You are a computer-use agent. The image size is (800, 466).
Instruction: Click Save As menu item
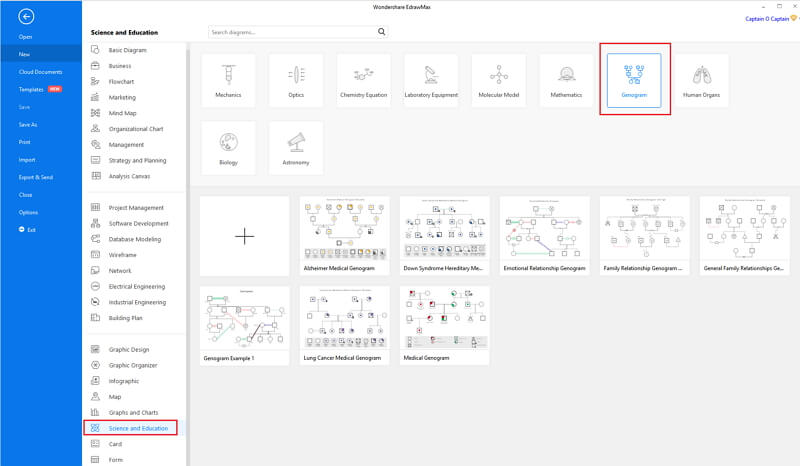click(28, 125)
